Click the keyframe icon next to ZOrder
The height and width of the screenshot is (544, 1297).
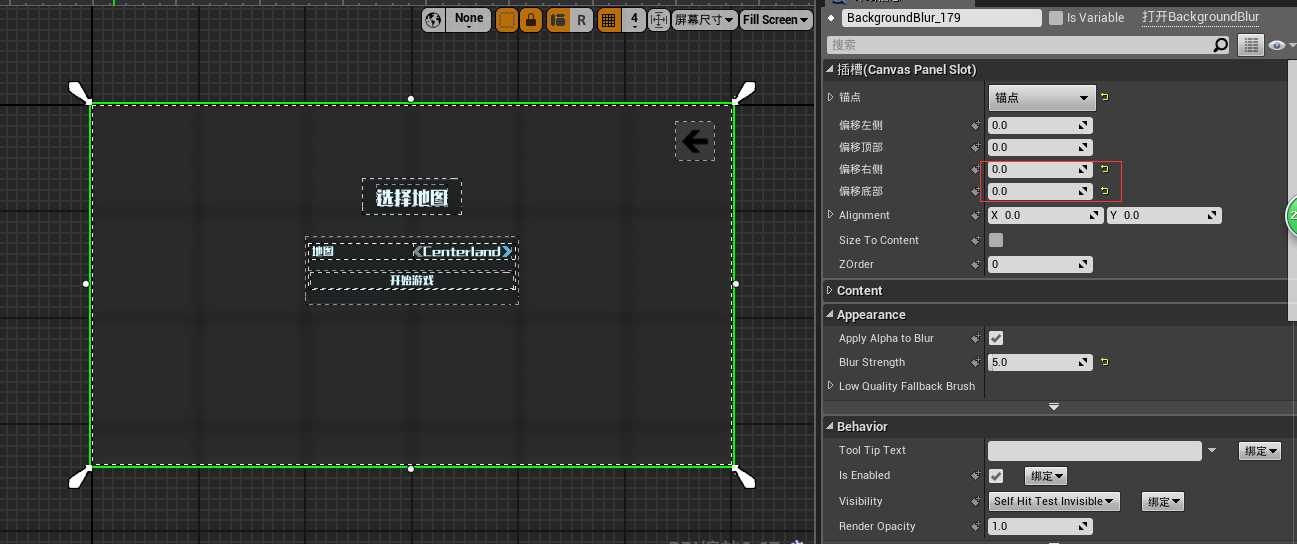click(x=976, y=265)
